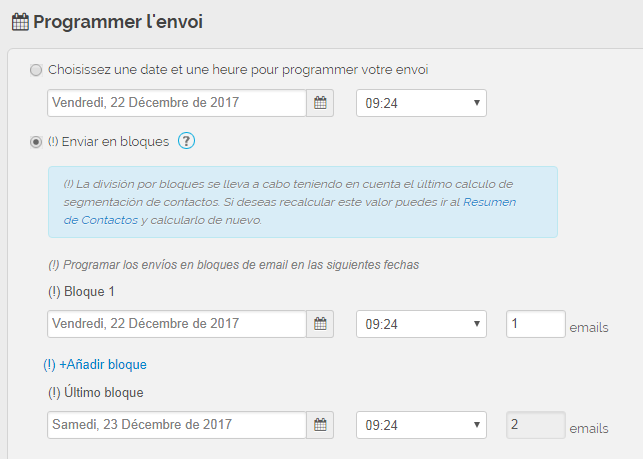Click the blue block-division info notice
This screenshot has width=643, height=459.
click(302, 201)
